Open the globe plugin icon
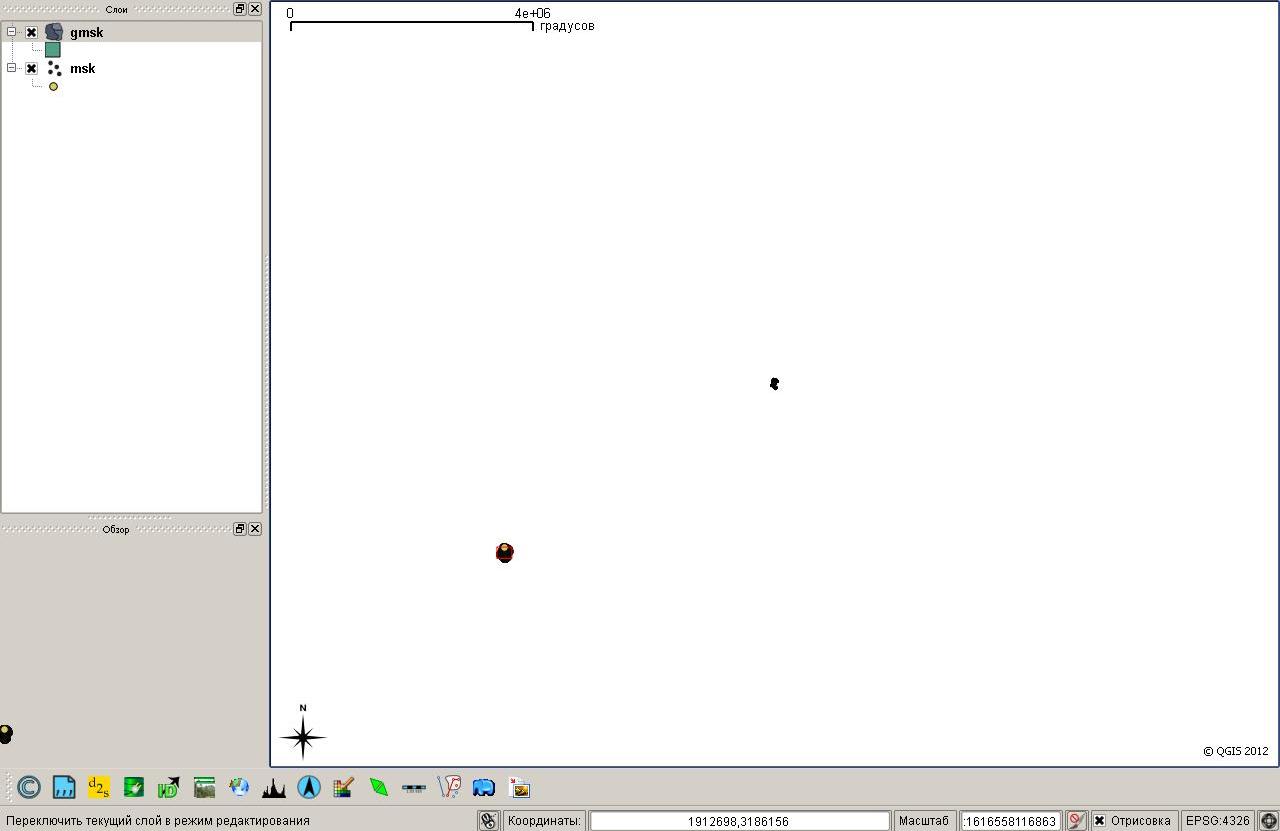This screenshot has width=1280, height=831. (x=239, y=788)
